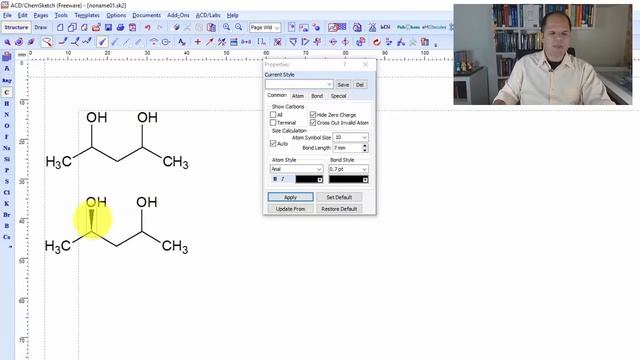
Task: Switch to Structure mode
Action: (16, 27)
